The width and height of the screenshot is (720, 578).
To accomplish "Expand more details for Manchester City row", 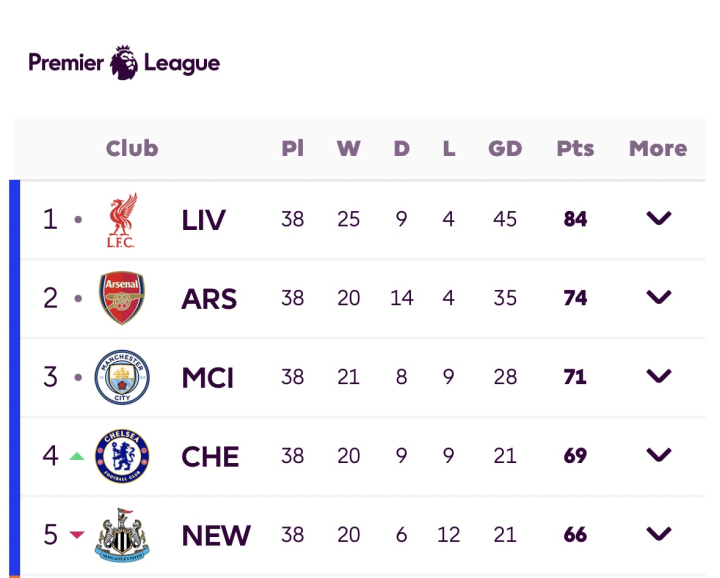I will 659,376.
